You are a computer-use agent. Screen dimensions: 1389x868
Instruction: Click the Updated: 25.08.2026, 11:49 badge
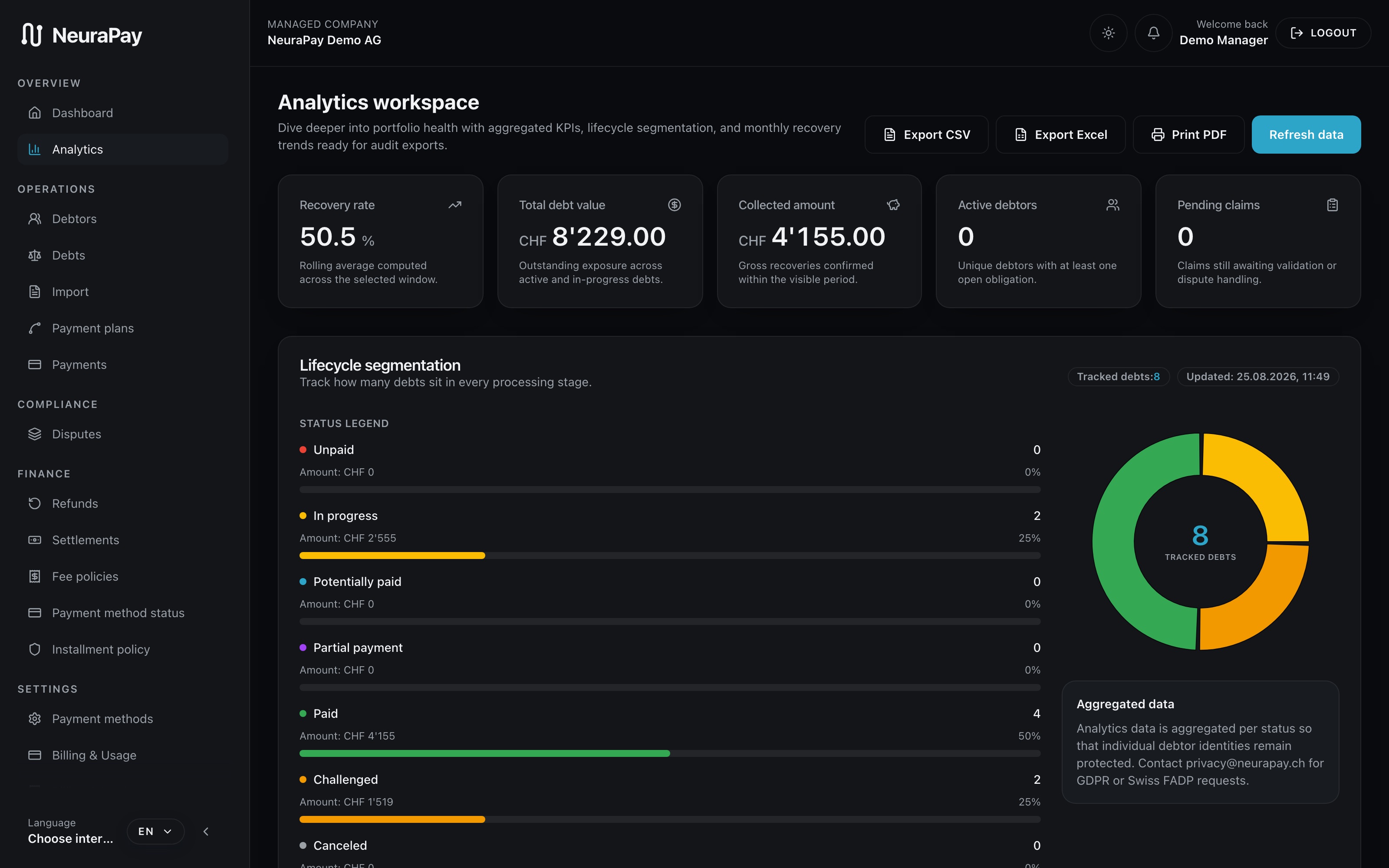1257,377
